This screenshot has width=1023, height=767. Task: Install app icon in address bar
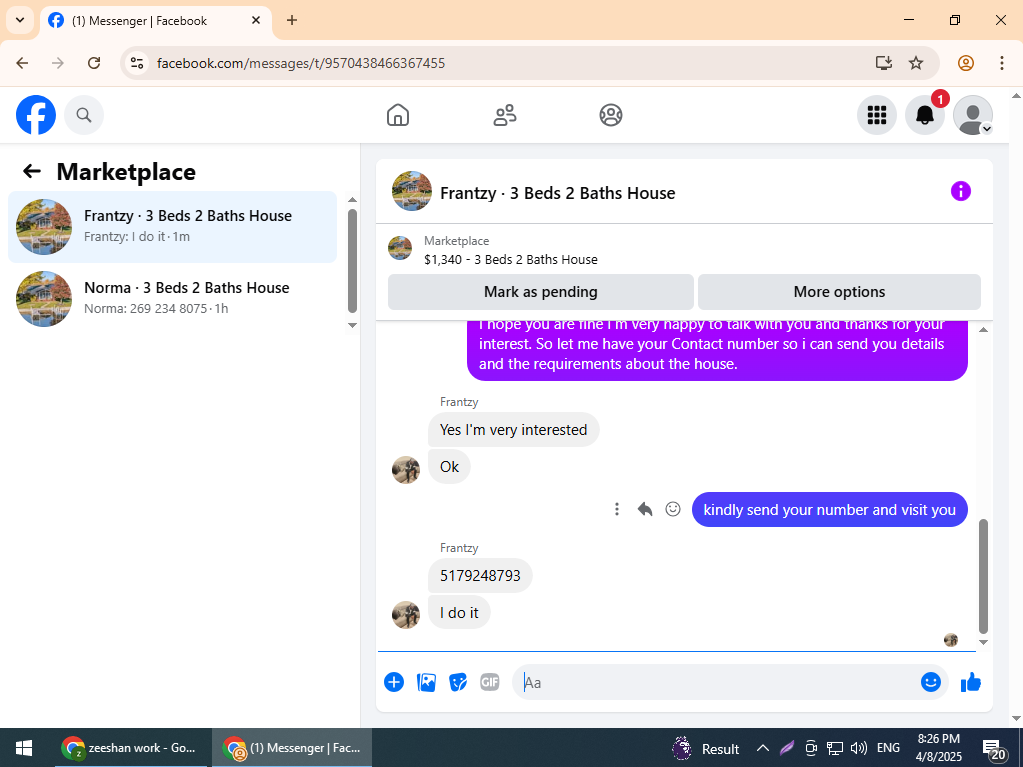tap(883, 63)
